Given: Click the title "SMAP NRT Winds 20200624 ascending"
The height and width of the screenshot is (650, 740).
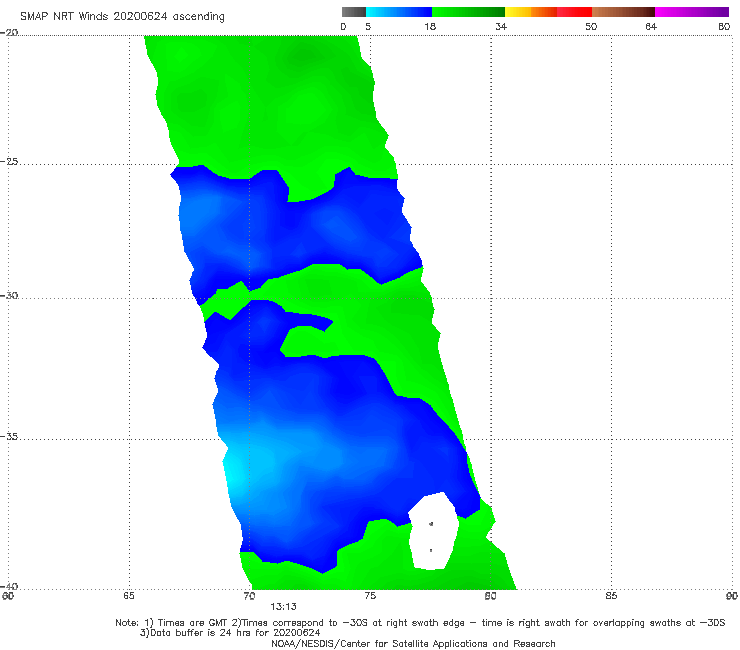Looking at the screenshot, I should pos(122,16).
